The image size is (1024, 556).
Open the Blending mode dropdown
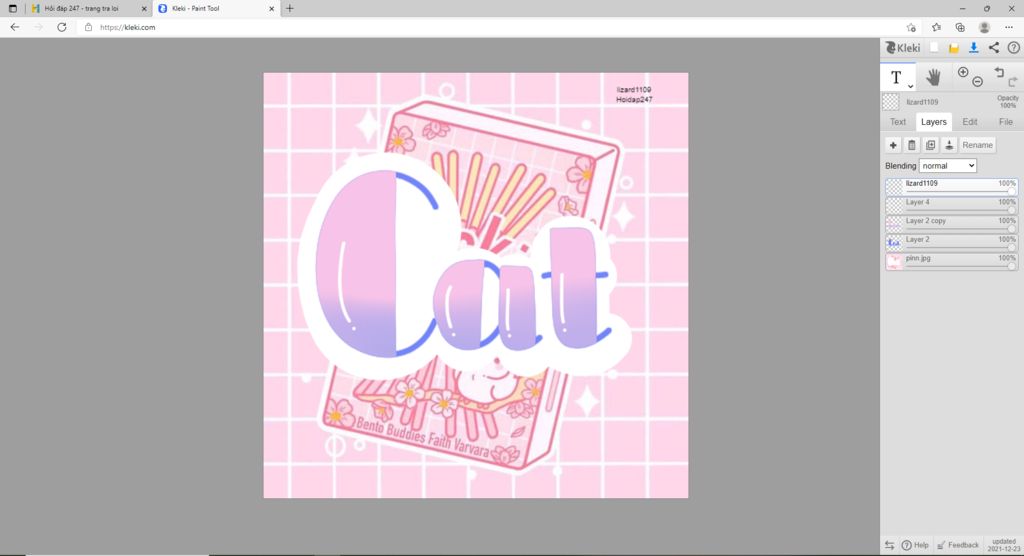click(x=948, y=166)
